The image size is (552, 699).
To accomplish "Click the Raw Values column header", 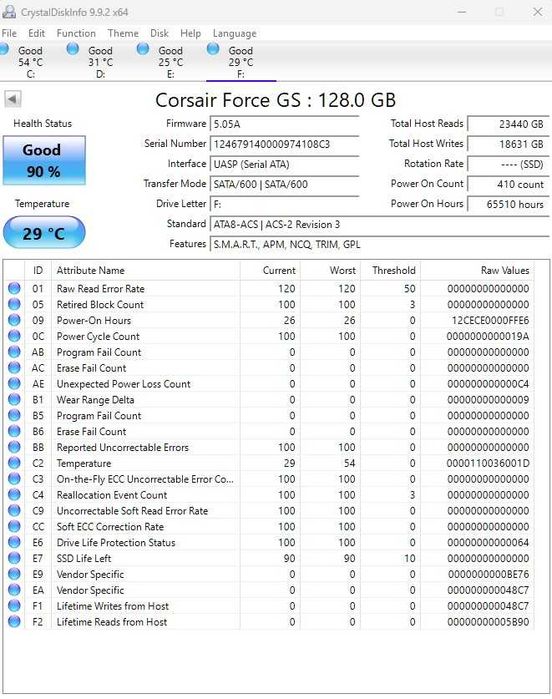I will tap(478, 270).
